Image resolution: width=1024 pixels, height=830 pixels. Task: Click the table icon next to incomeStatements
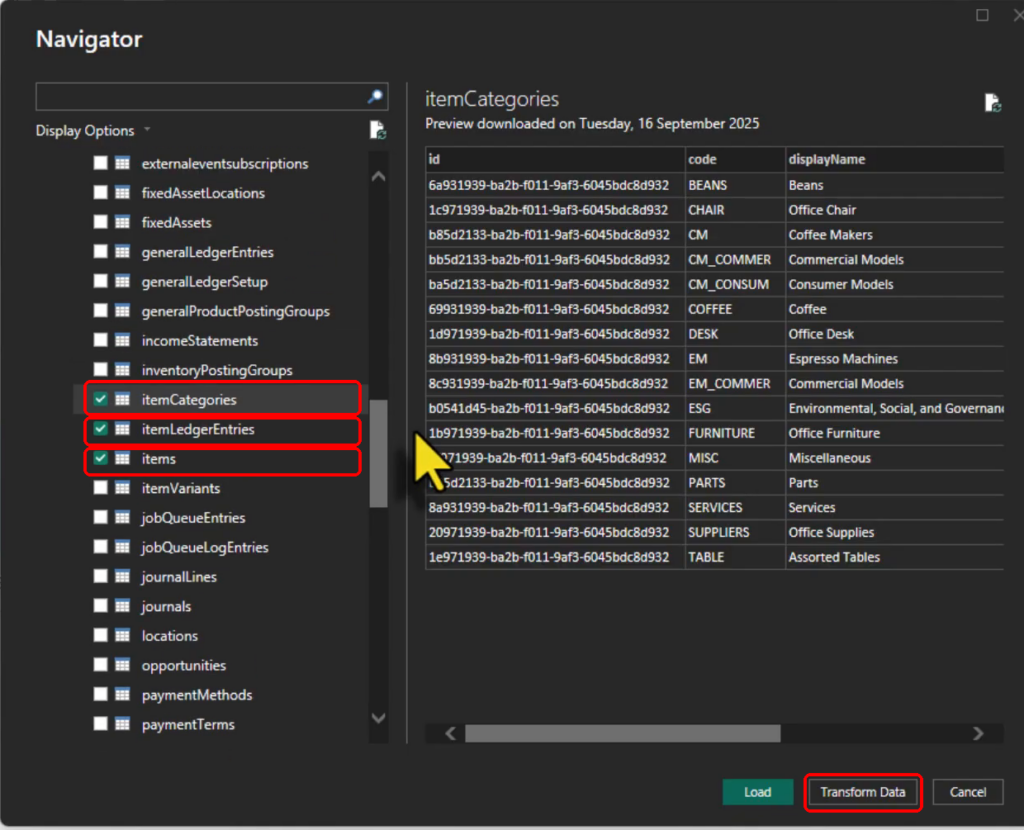click(122, 340)
